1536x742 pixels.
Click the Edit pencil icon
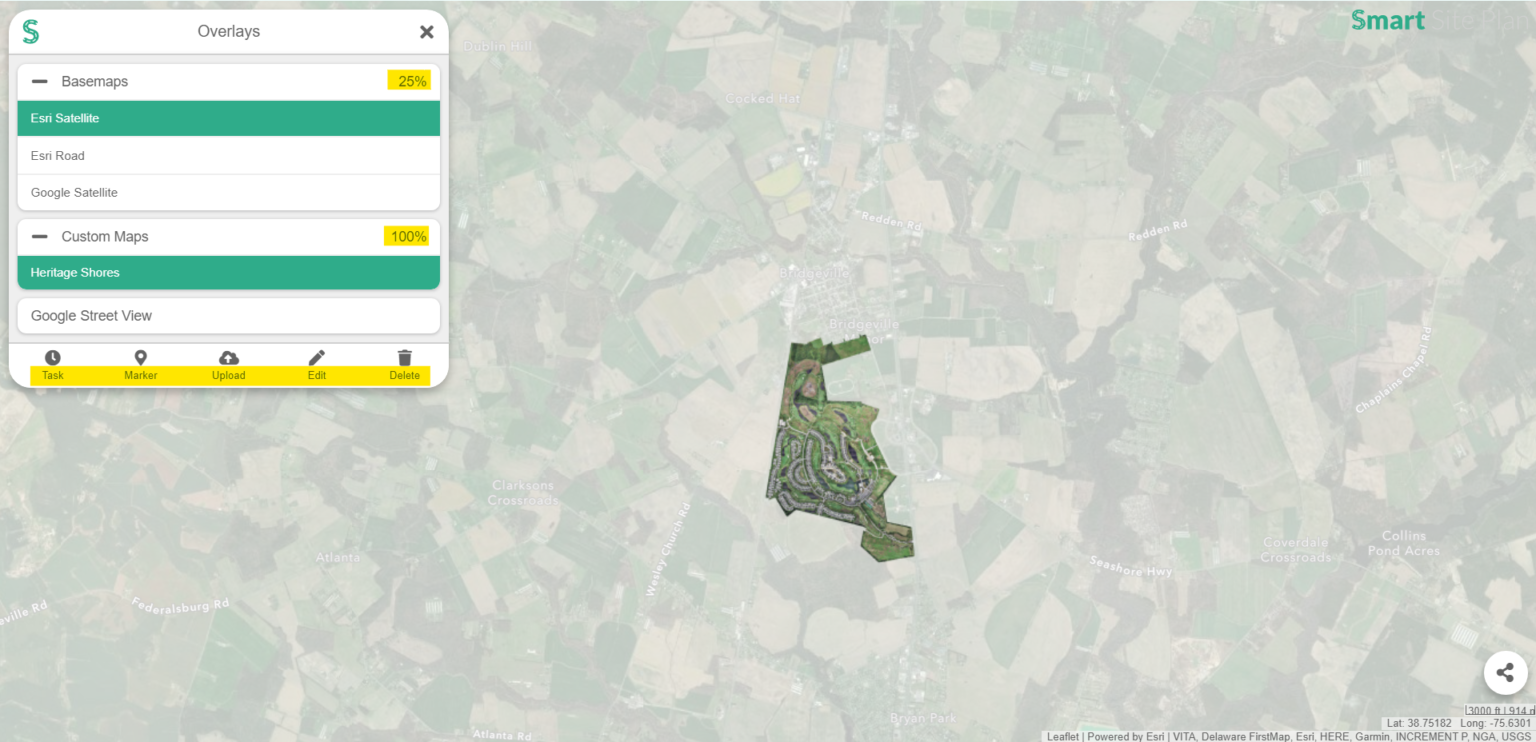317,358
